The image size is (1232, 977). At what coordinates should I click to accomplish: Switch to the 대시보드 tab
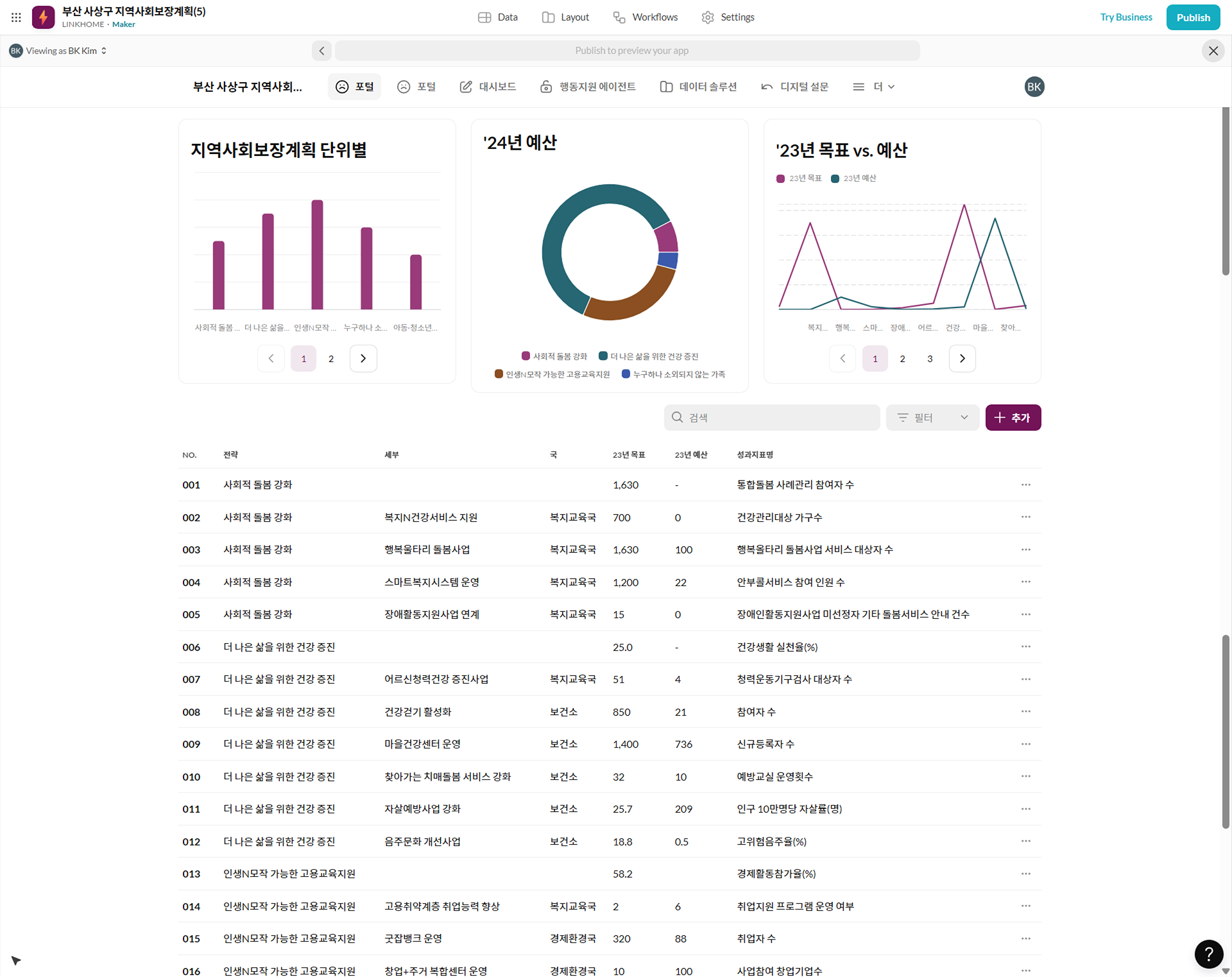coord(488,87)
